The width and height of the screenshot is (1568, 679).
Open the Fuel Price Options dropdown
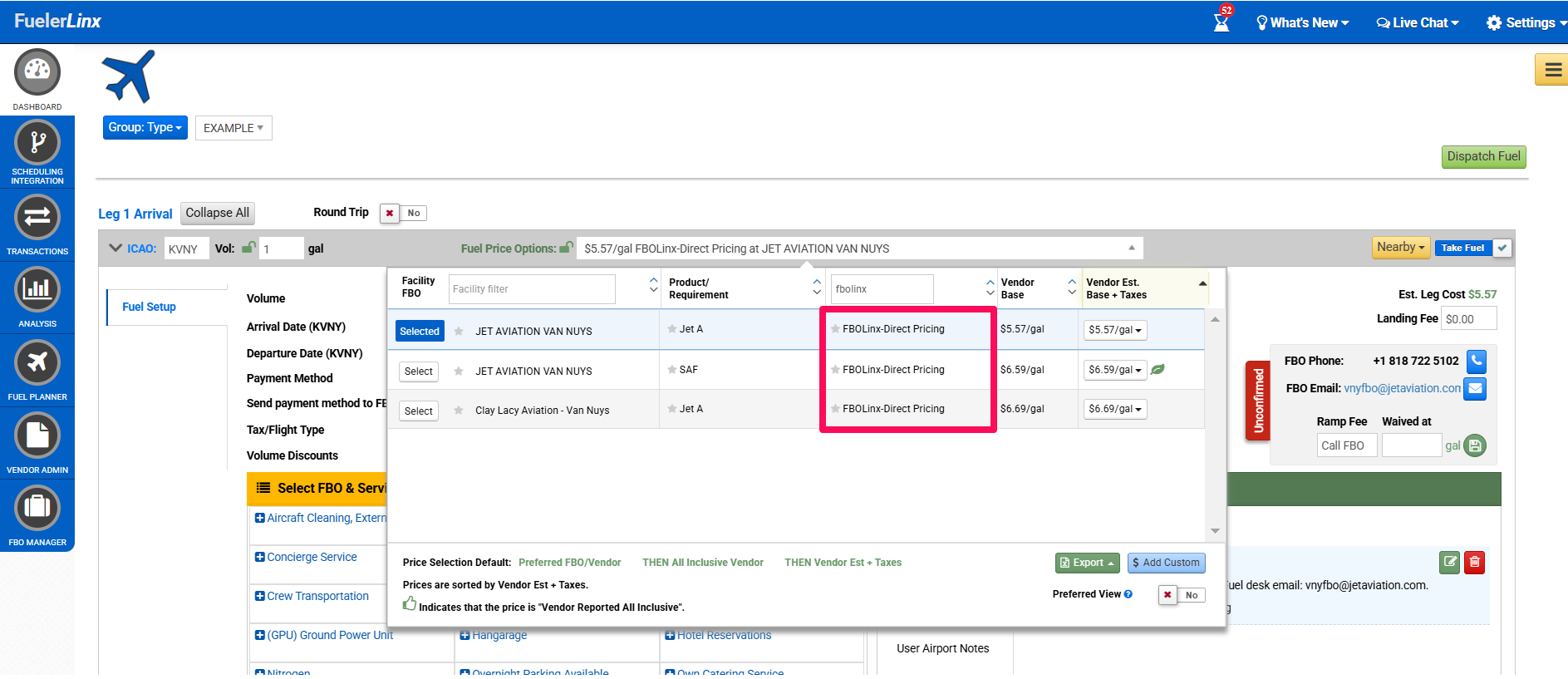[x=859, y=248]
